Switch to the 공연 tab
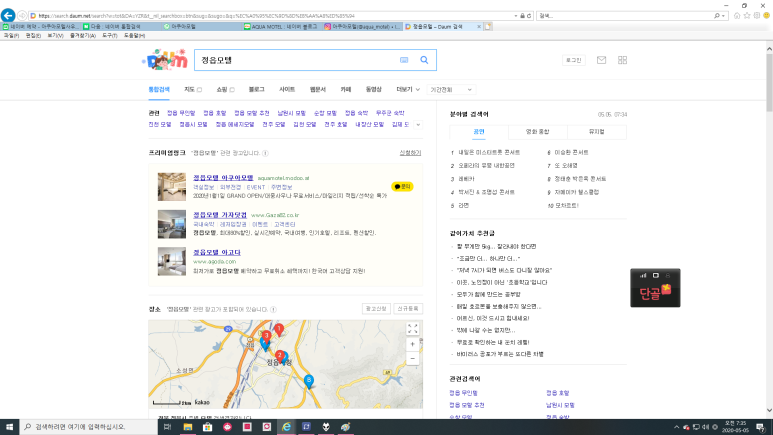Image resolution: width=773 pixels, height=435 pixels. coord(479,132)
